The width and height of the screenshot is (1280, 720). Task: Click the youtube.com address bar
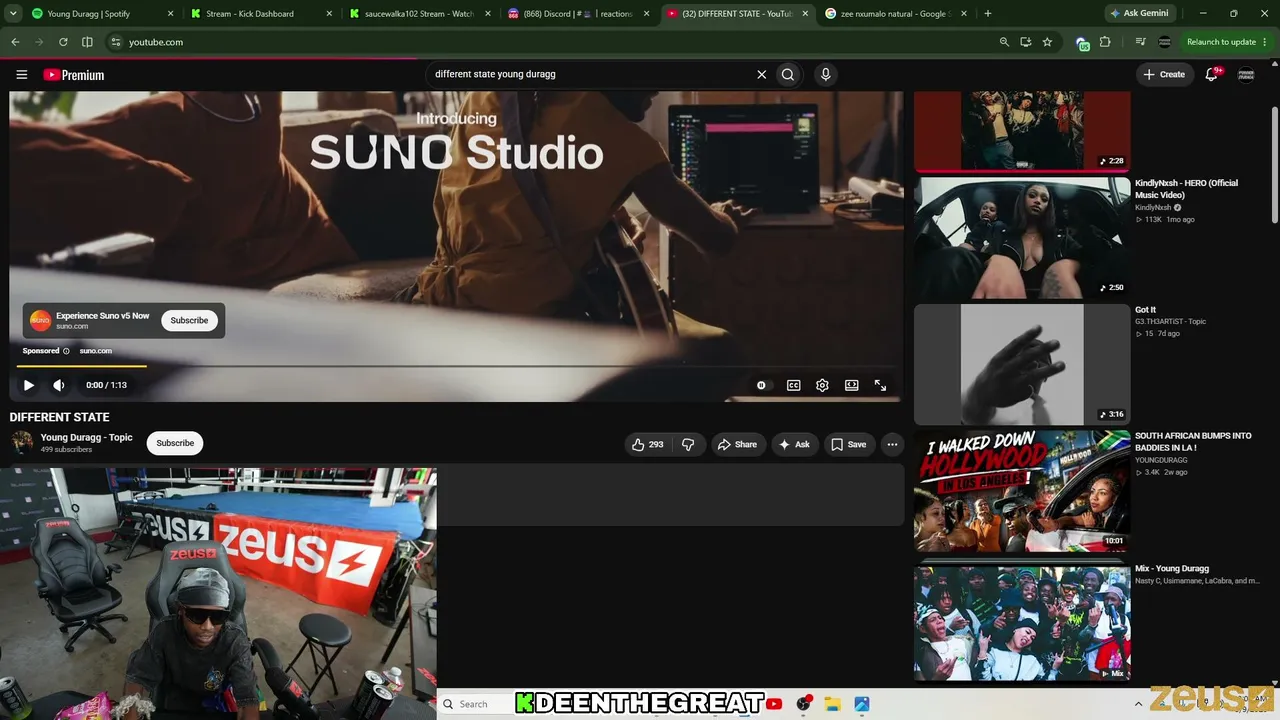(560, 42)
